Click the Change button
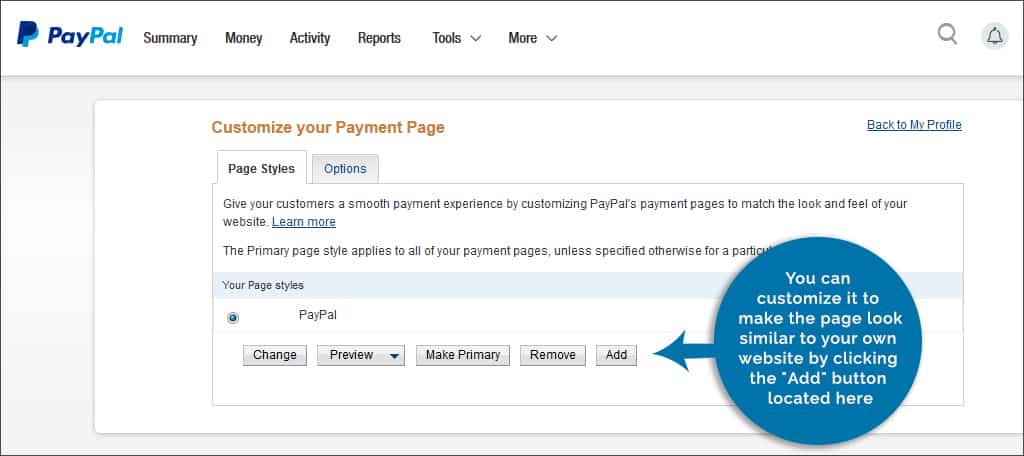The height and width of the screenshot is (456, 1024). pos(275,355)
